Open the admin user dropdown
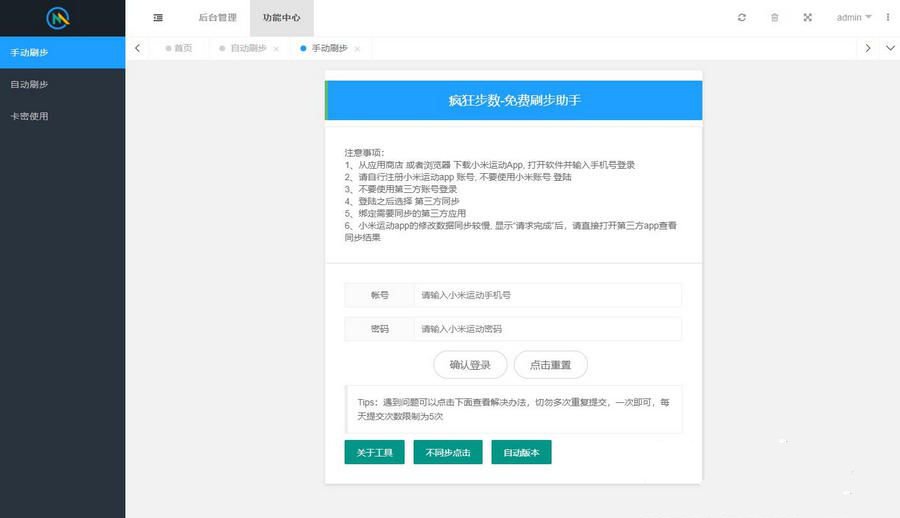This screenshot has height=518, width=900. pos(854,17)
